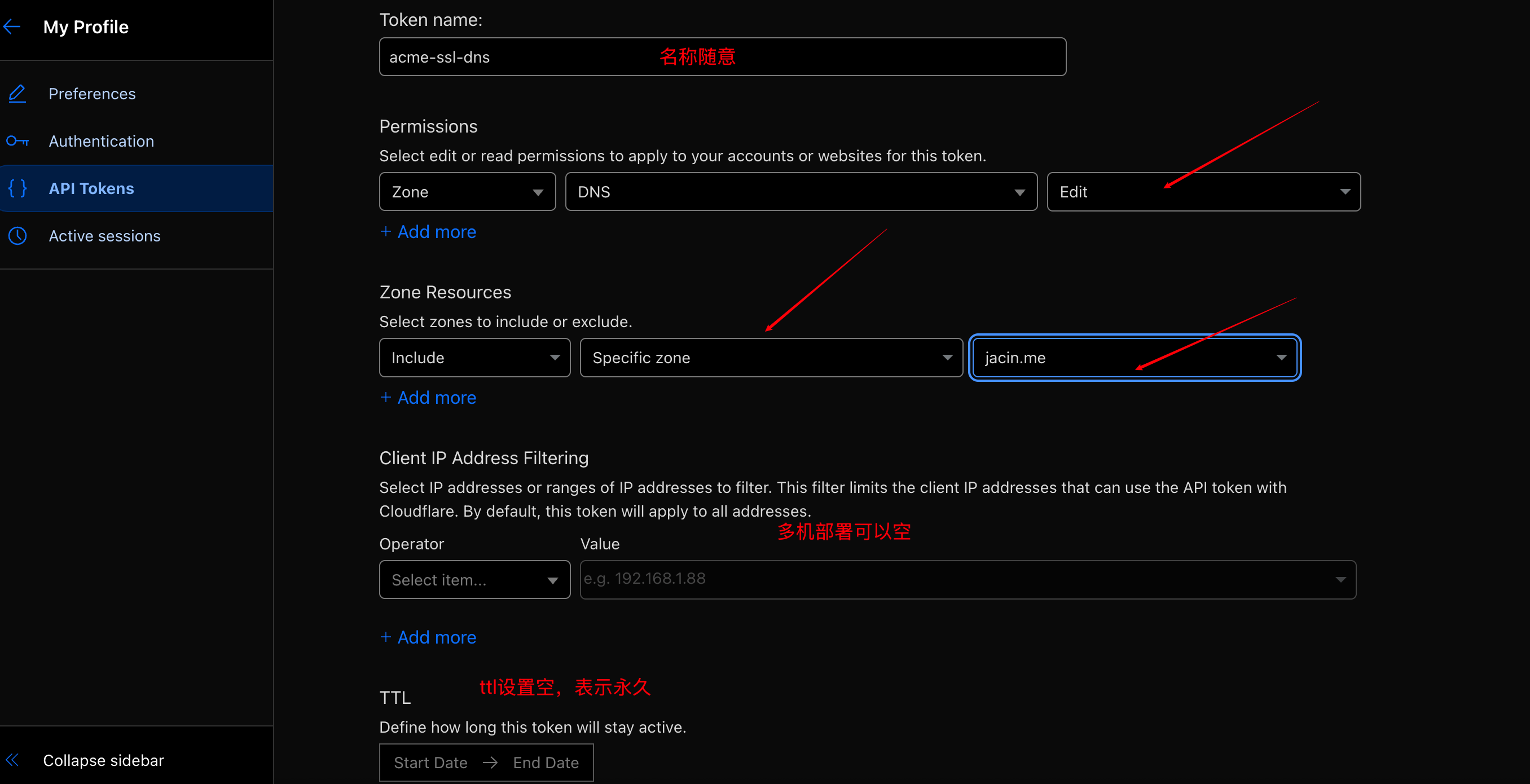The image size is (1530, 784).
Task: Open the Zone permission type dropdown
Action: point(467,192)
